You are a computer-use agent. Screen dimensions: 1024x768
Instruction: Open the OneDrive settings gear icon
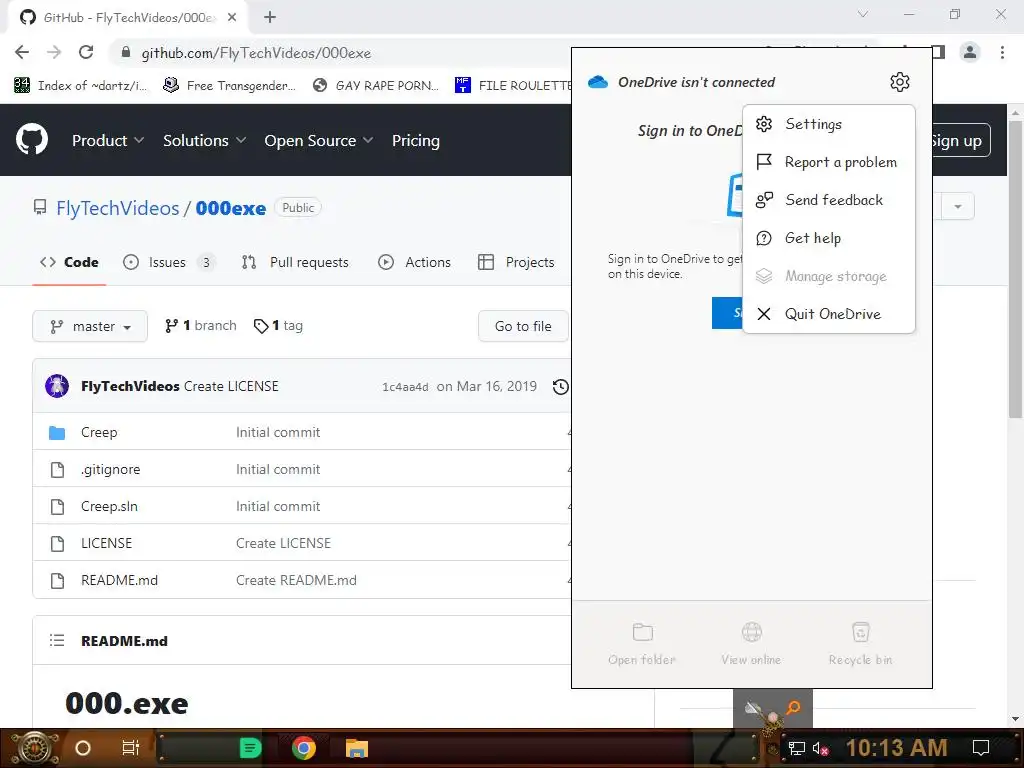coord(899,82)
